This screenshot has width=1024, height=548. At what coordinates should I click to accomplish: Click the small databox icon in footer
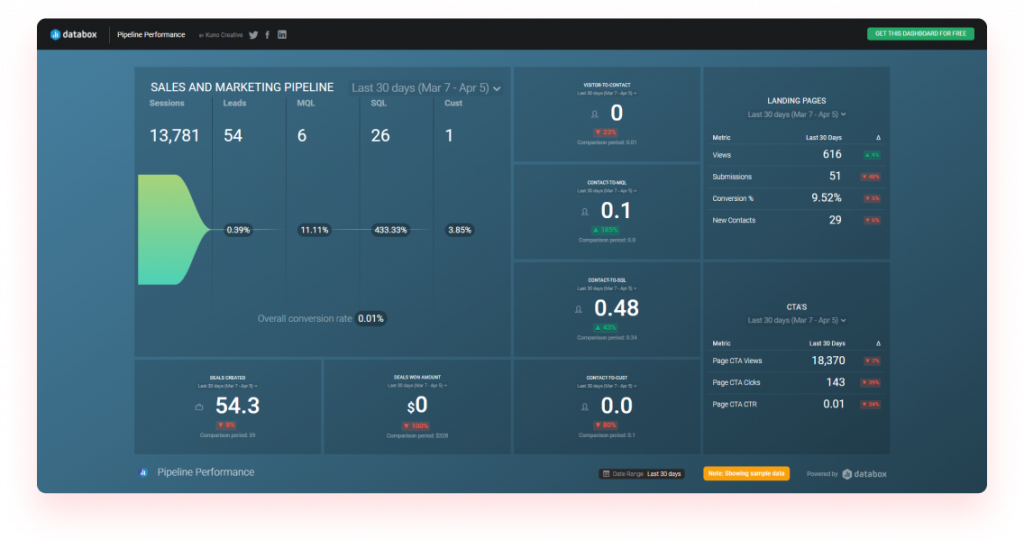(144, 472)
